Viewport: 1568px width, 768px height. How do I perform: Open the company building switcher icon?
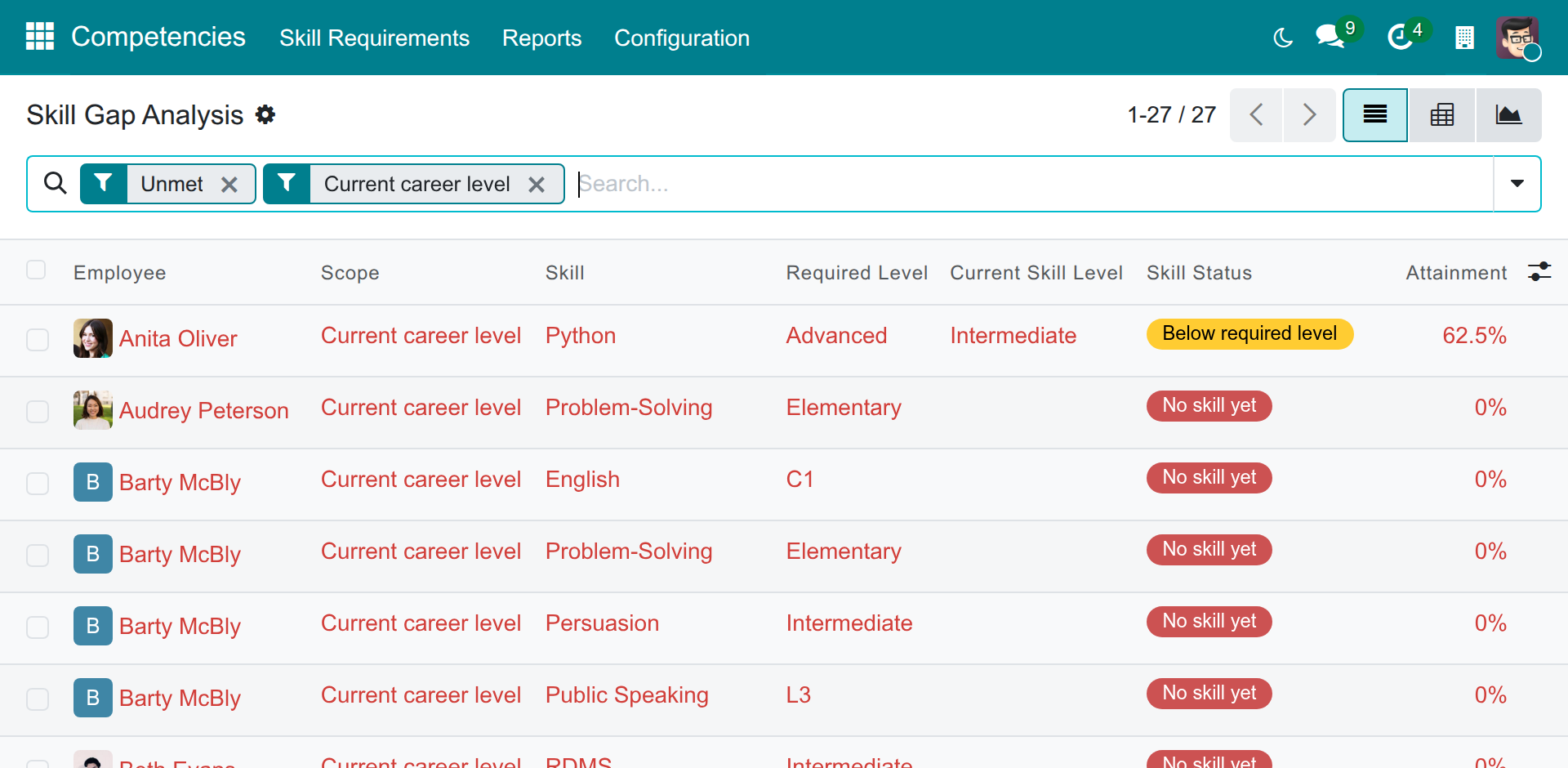click(1464, 38)
